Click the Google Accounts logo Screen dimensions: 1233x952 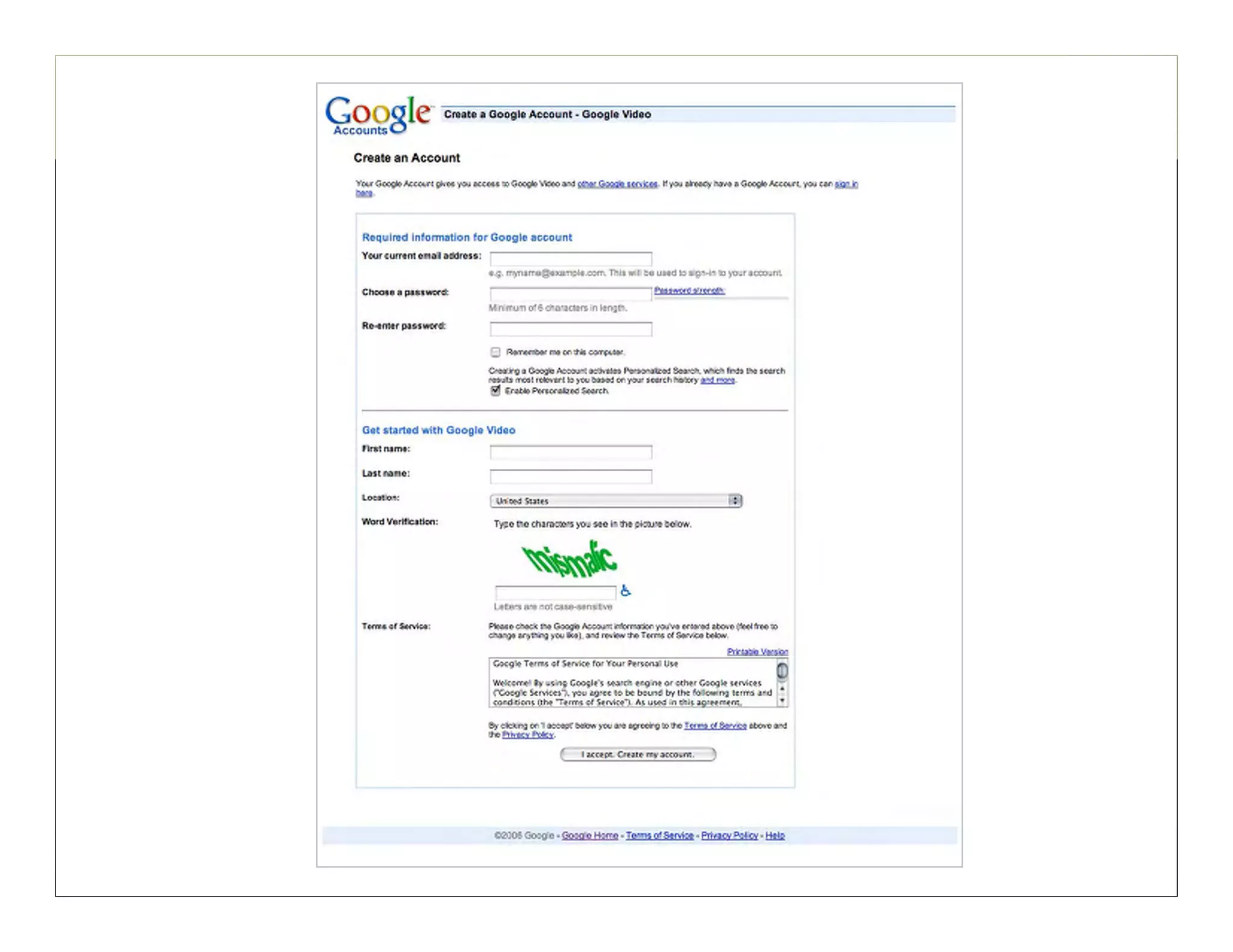pyautogui.click(x=378, y=114)
